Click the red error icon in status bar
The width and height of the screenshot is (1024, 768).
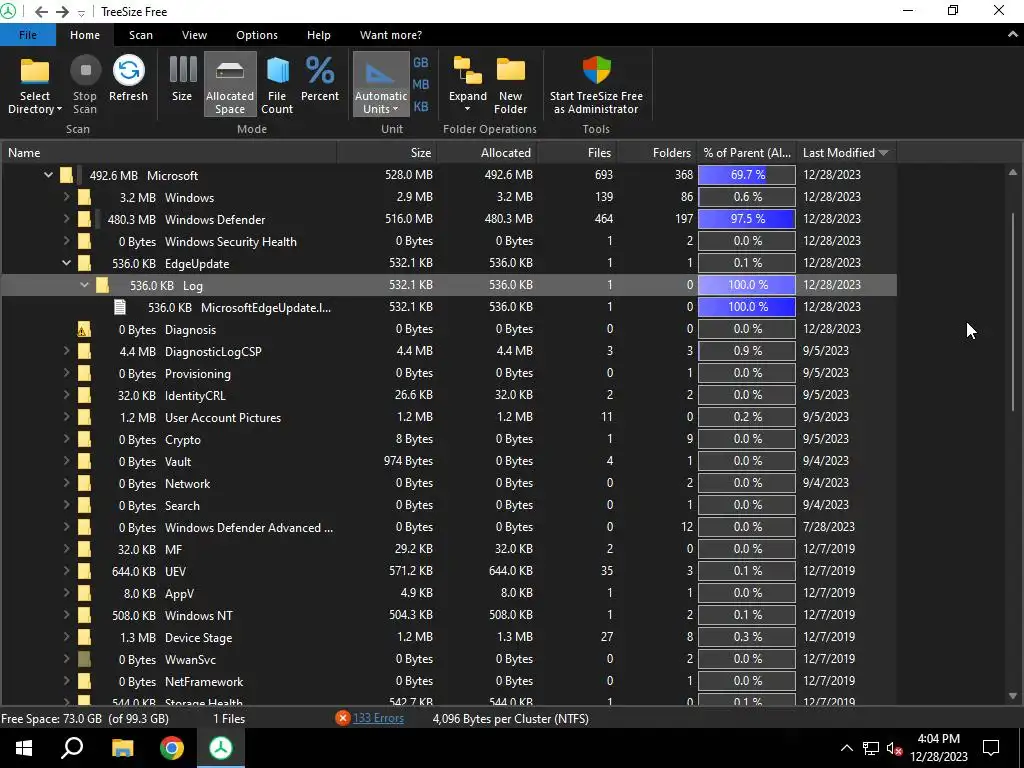(x=342, y=718)
